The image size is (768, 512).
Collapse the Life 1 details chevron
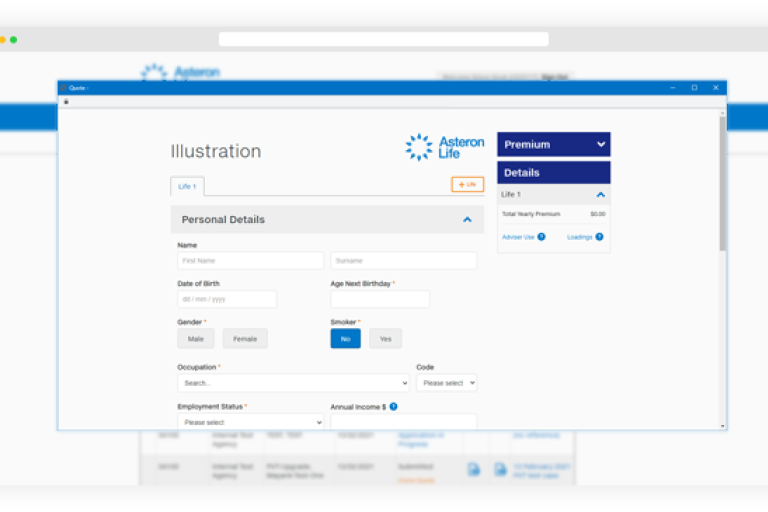600,195
